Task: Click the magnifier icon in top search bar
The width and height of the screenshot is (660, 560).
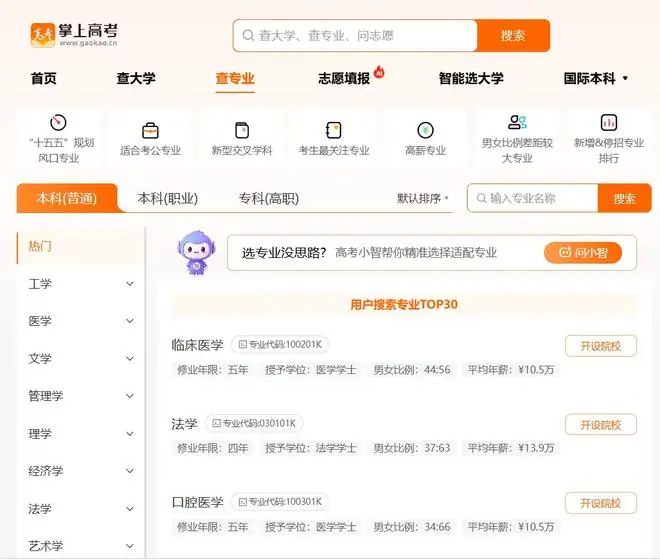Action: point(248,35)
